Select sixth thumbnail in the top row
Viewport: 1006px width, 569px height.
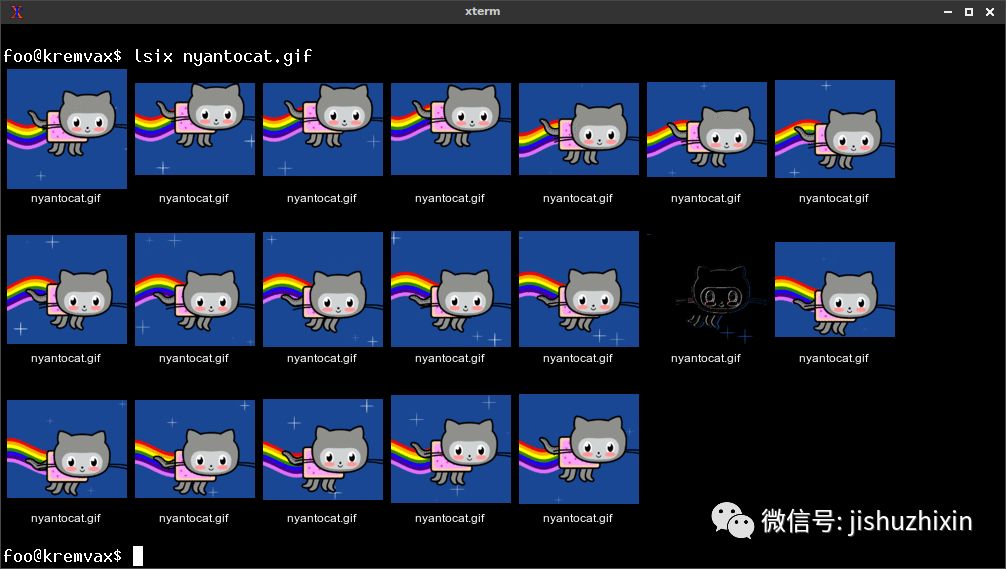click(x=707, y=129)
